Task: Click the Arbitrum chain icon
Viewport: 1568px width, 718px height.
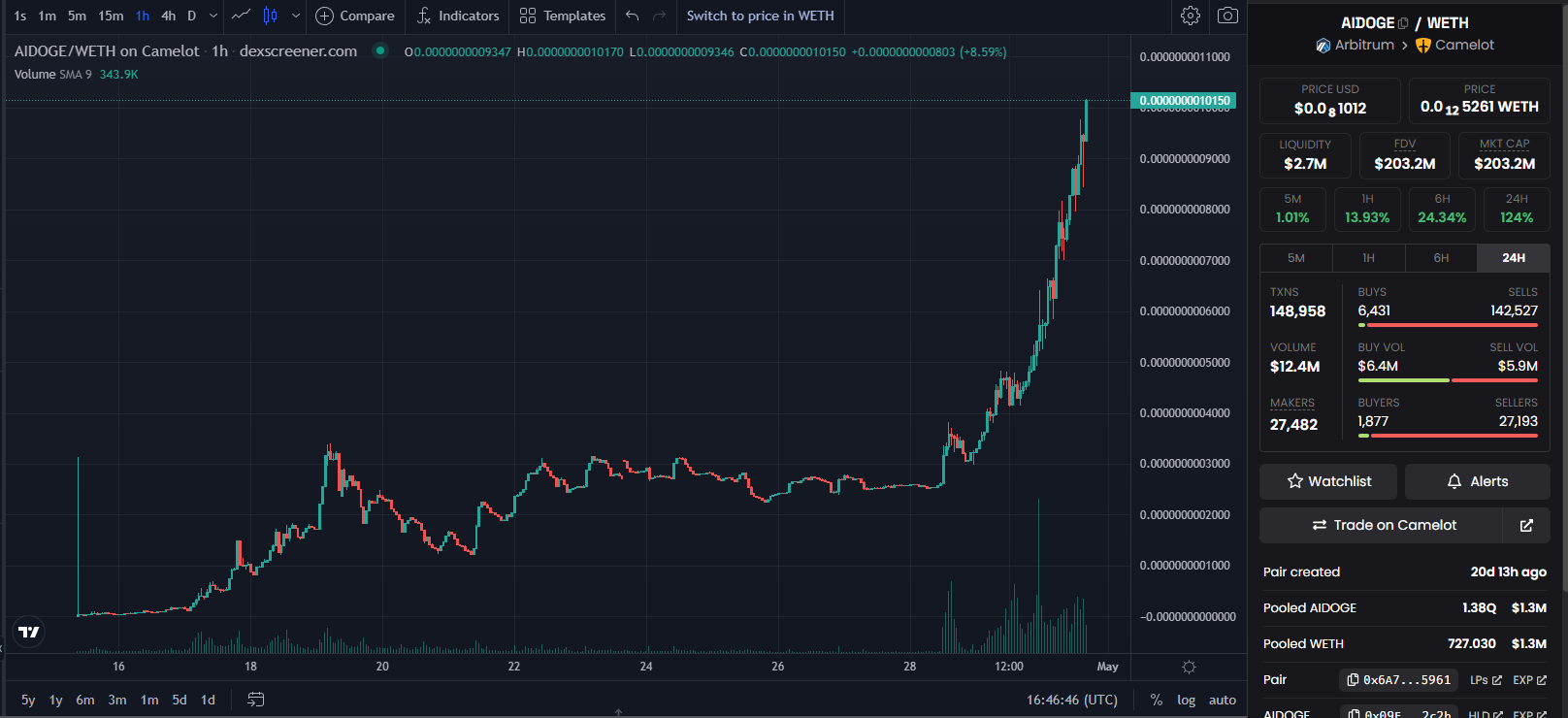Action: click(x=1323, y=46)
